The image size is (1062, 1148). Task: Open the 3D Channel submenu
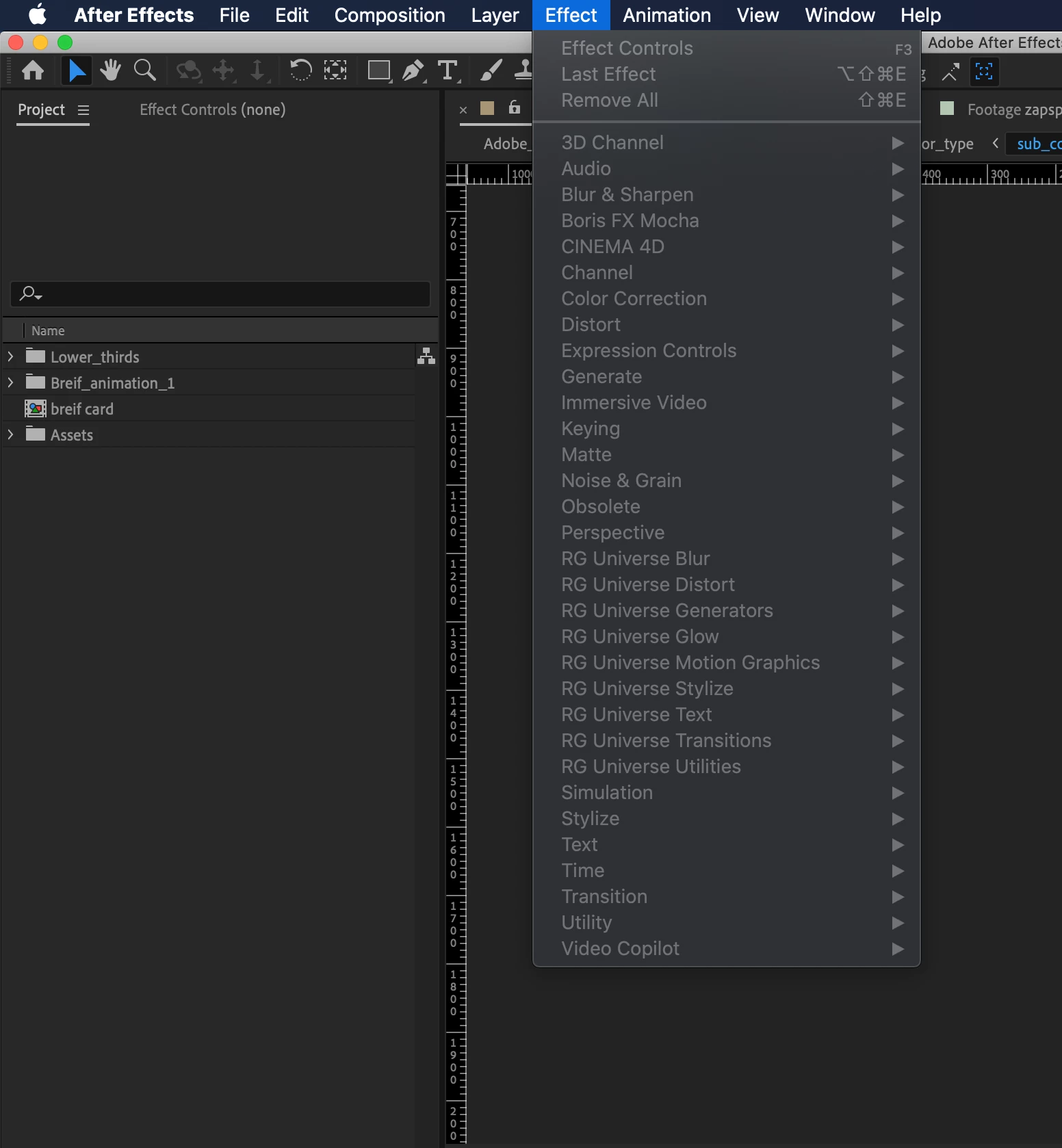pos(726,142)
